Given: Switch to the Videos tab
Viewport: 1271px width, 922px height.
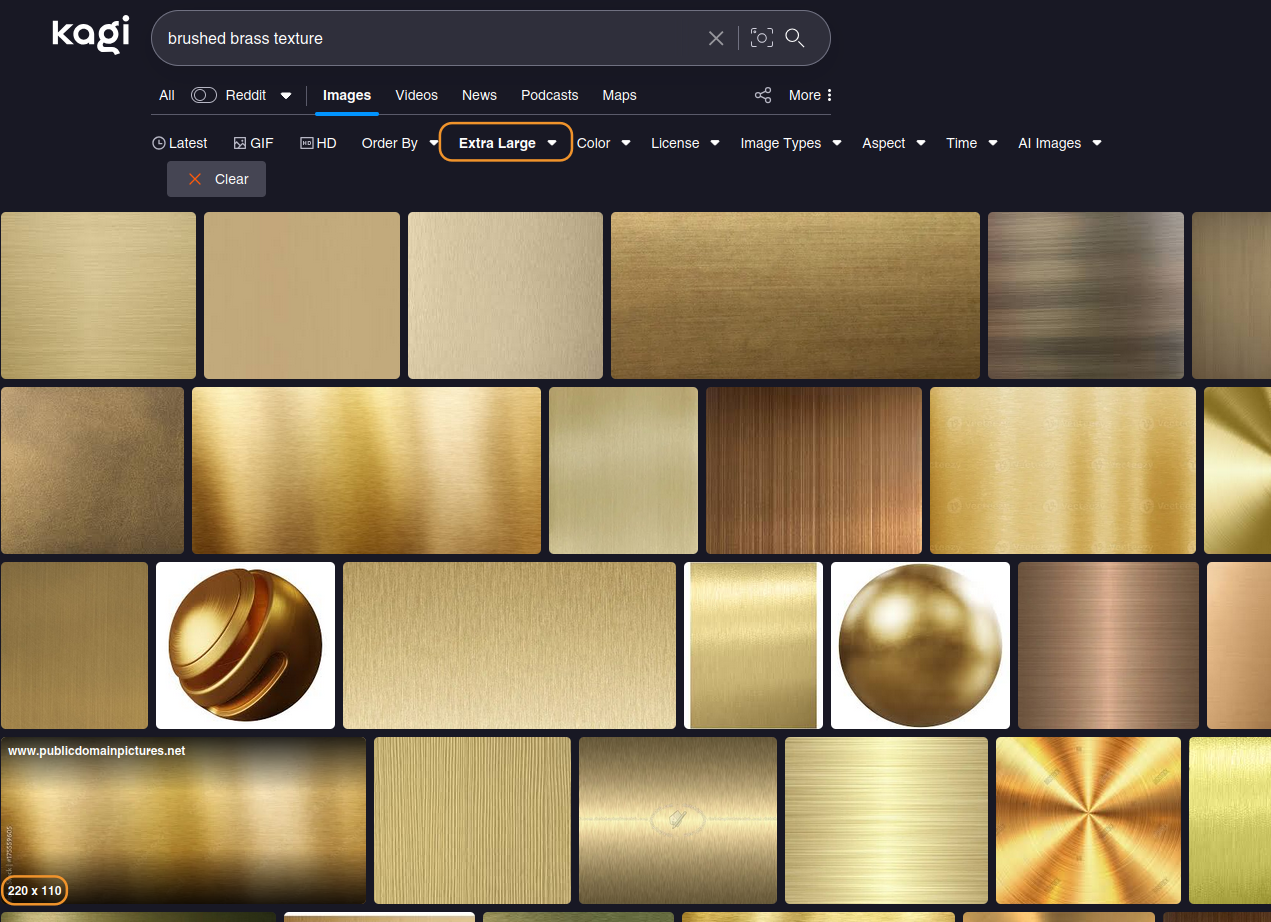Looking at the screenshot, I should coord(416,95).
